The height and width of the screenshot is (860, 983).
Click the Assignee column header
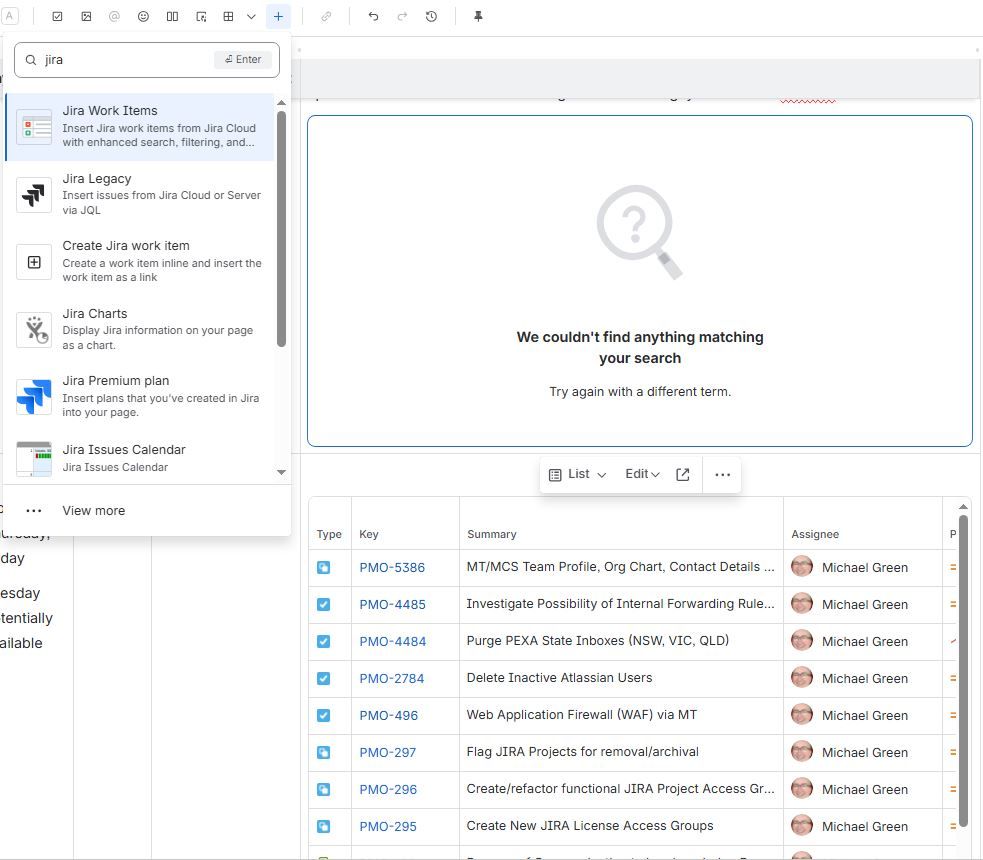click(815, 534)
